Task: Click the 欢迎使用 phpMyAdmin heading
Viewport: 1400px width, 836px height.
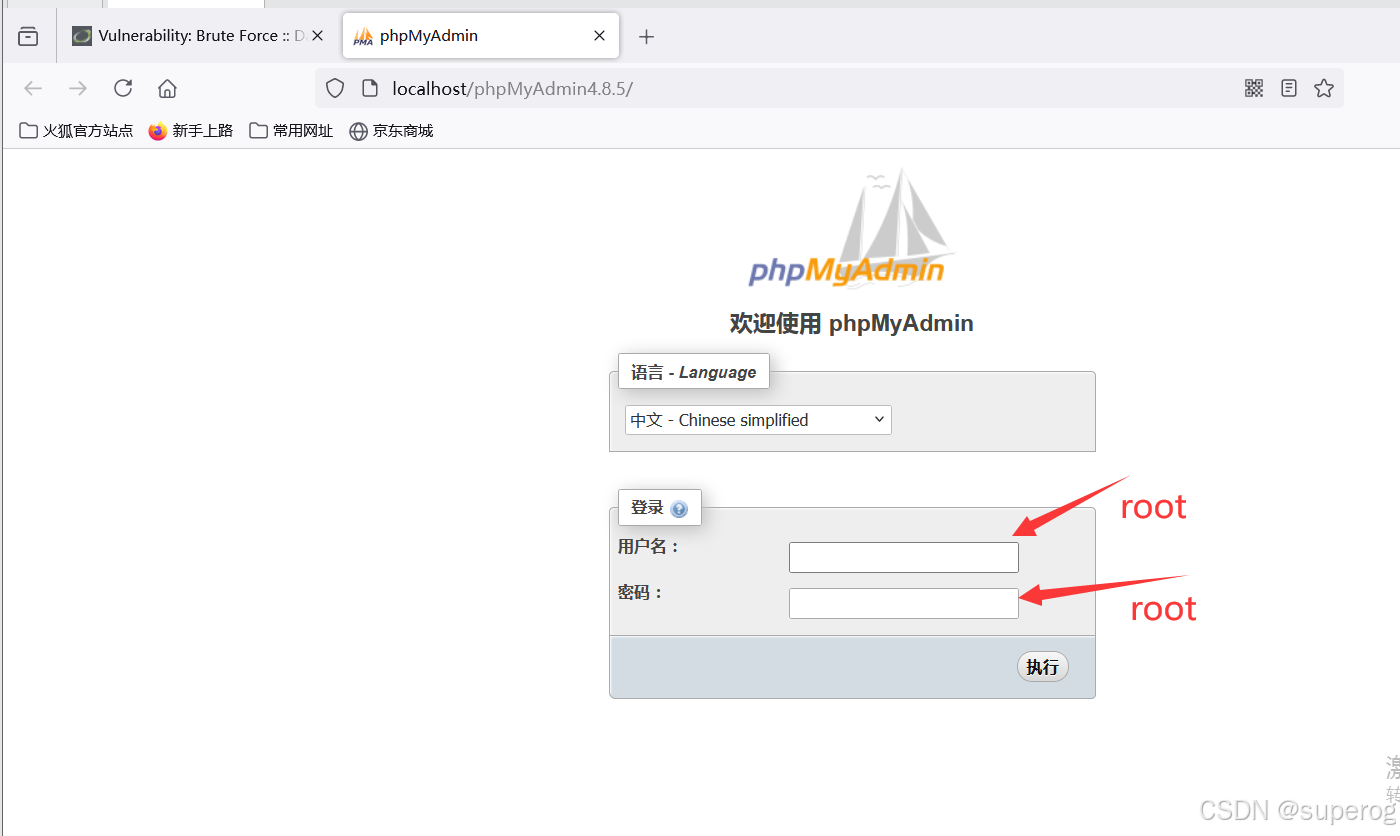Action: (x=852, y=323)
